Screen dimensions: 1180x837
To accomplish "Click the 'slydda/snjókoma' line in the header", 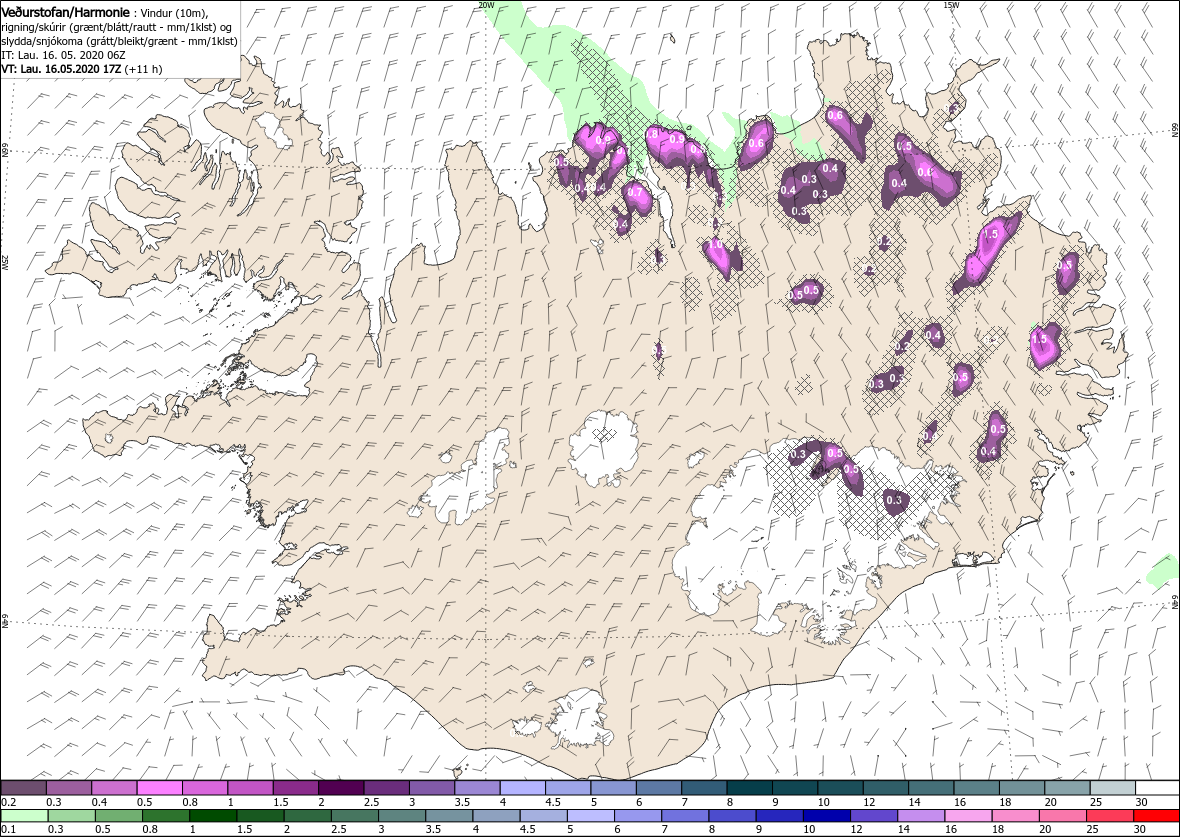I will pos(119,41).
